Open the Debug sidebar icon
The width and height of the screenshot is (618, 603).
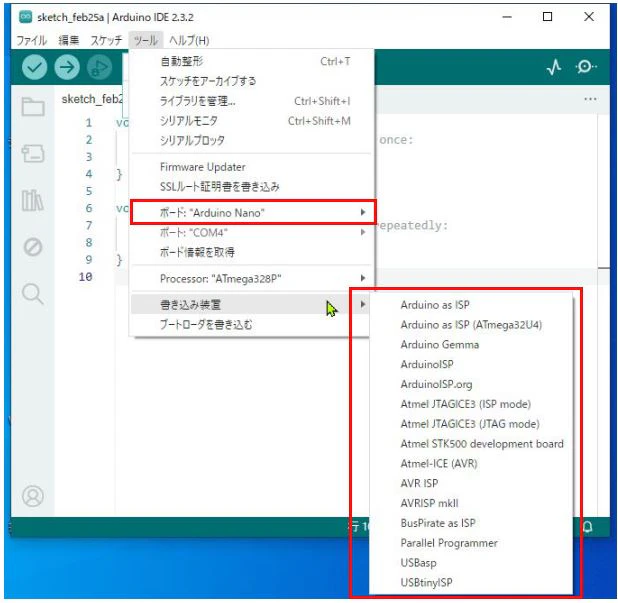pyautogui.click(x=33, y=247)
